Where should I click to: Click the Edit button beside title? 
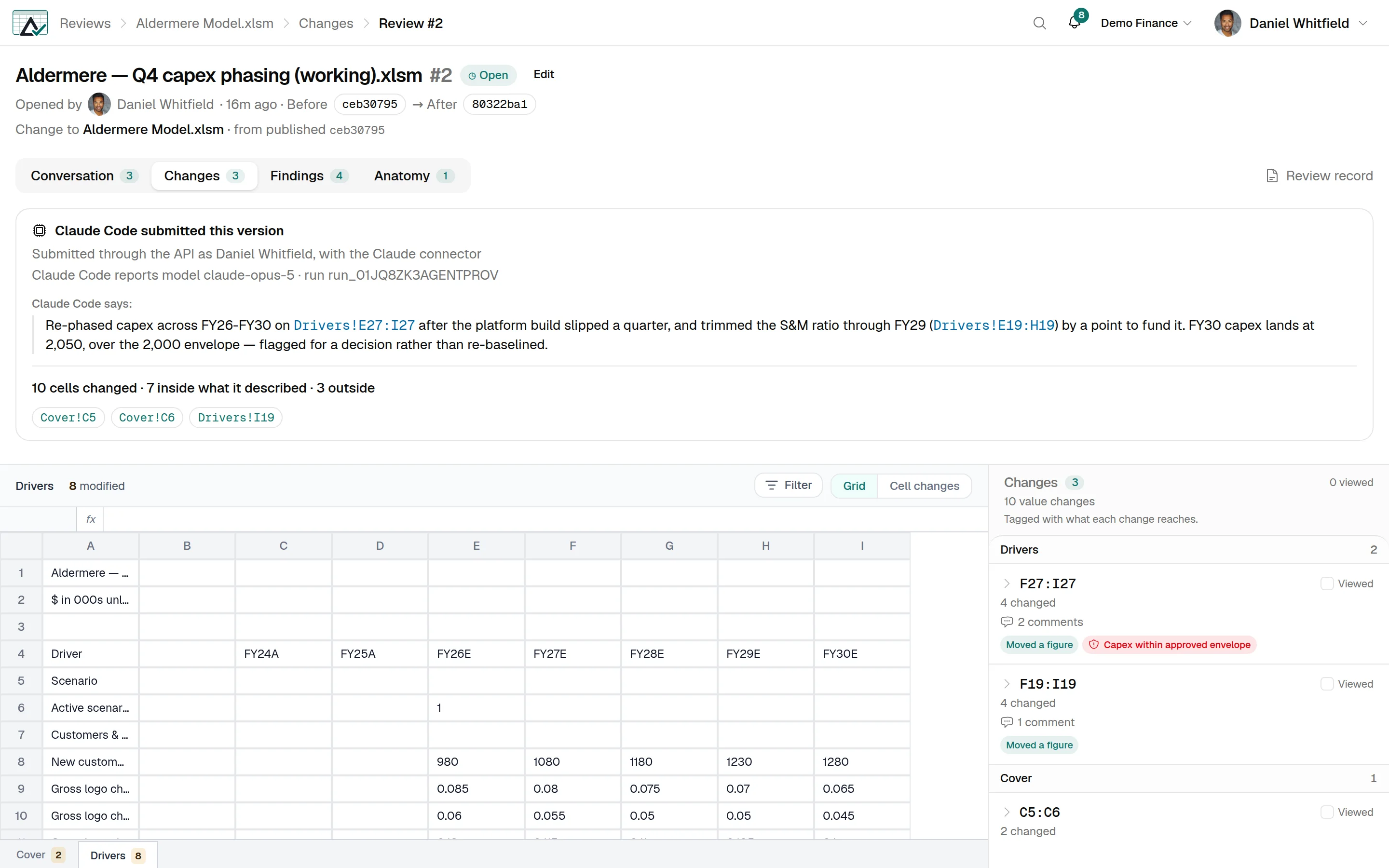[544, 74]
